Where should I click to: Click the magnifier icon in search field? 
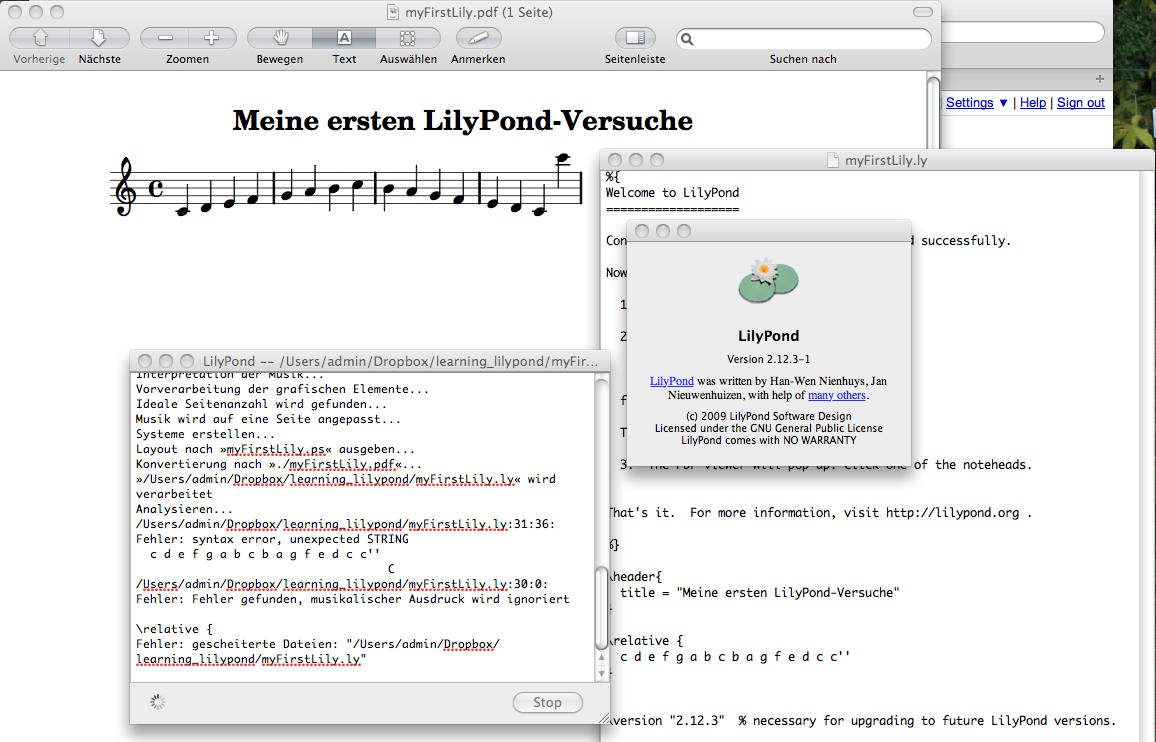click(x=687, y=39)
